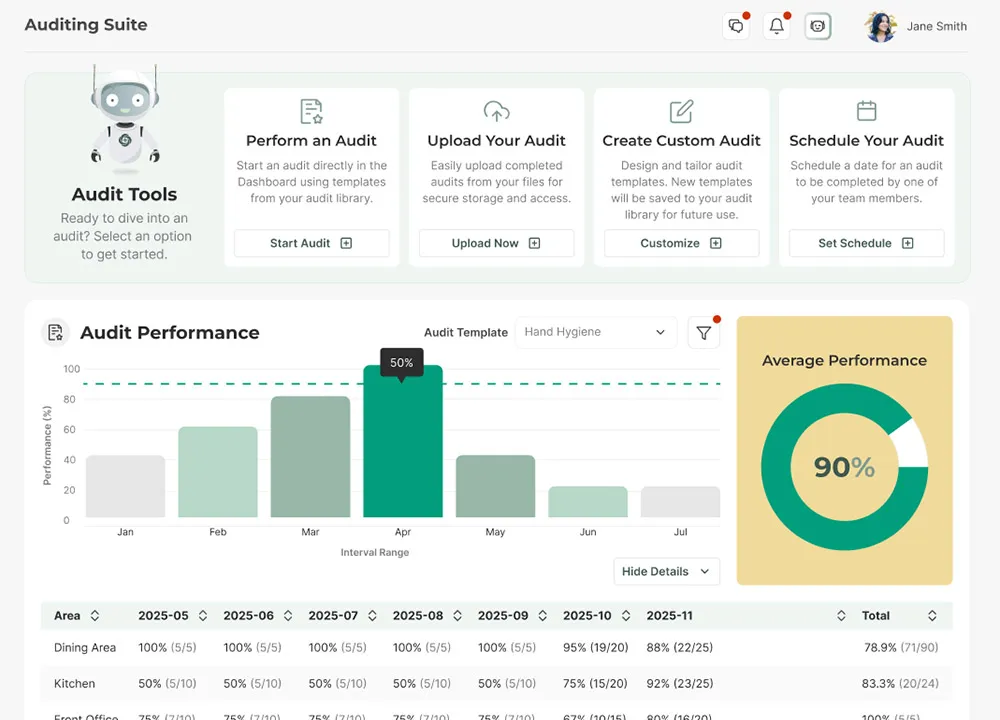Viewport: 1000px width, 720px height.
Task: Click Dining Area total 78.9% (71/90)
Action: tap(901, 647)
